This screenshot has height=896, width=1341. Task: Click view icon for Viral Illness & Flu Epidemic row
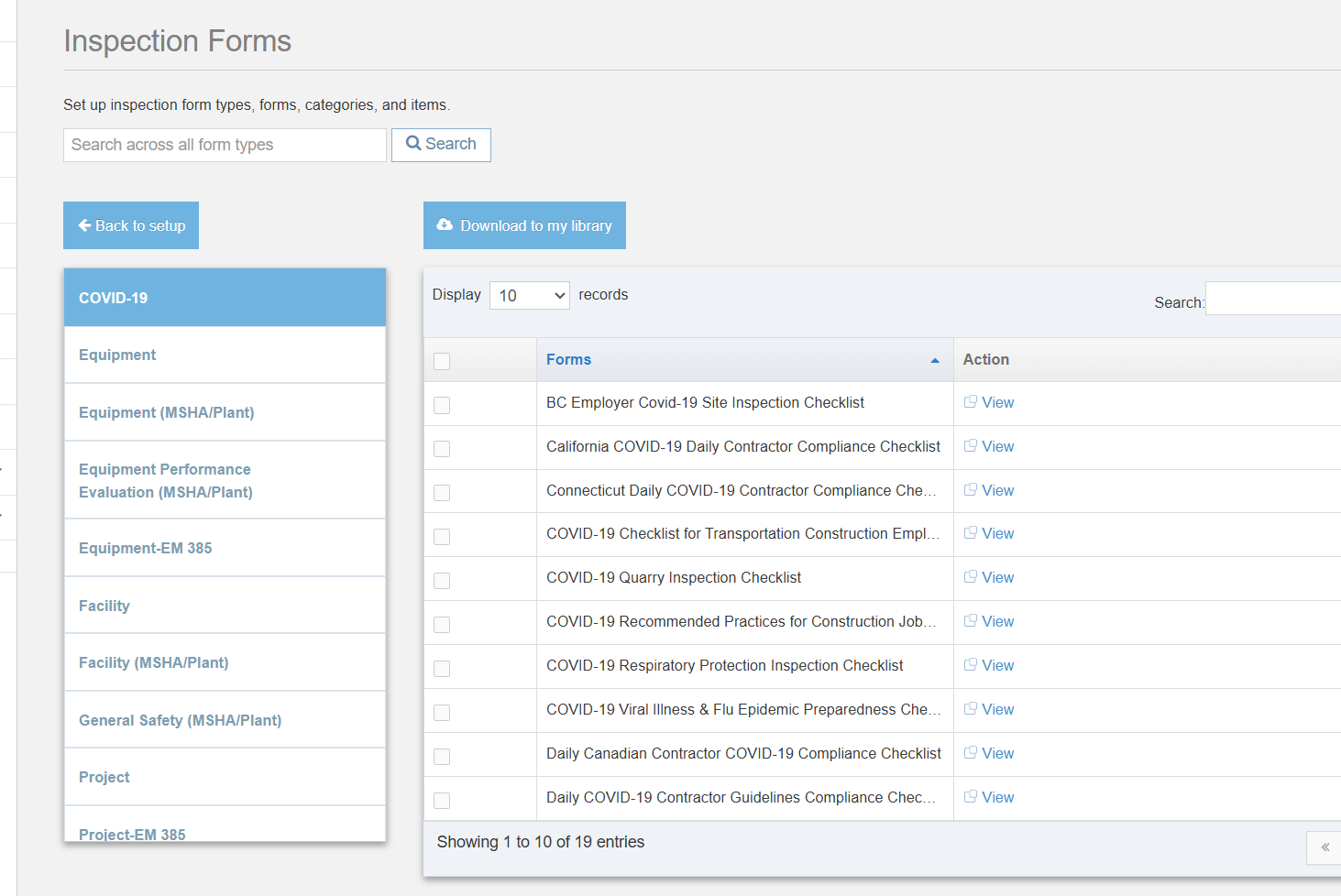tap(970, 709)
